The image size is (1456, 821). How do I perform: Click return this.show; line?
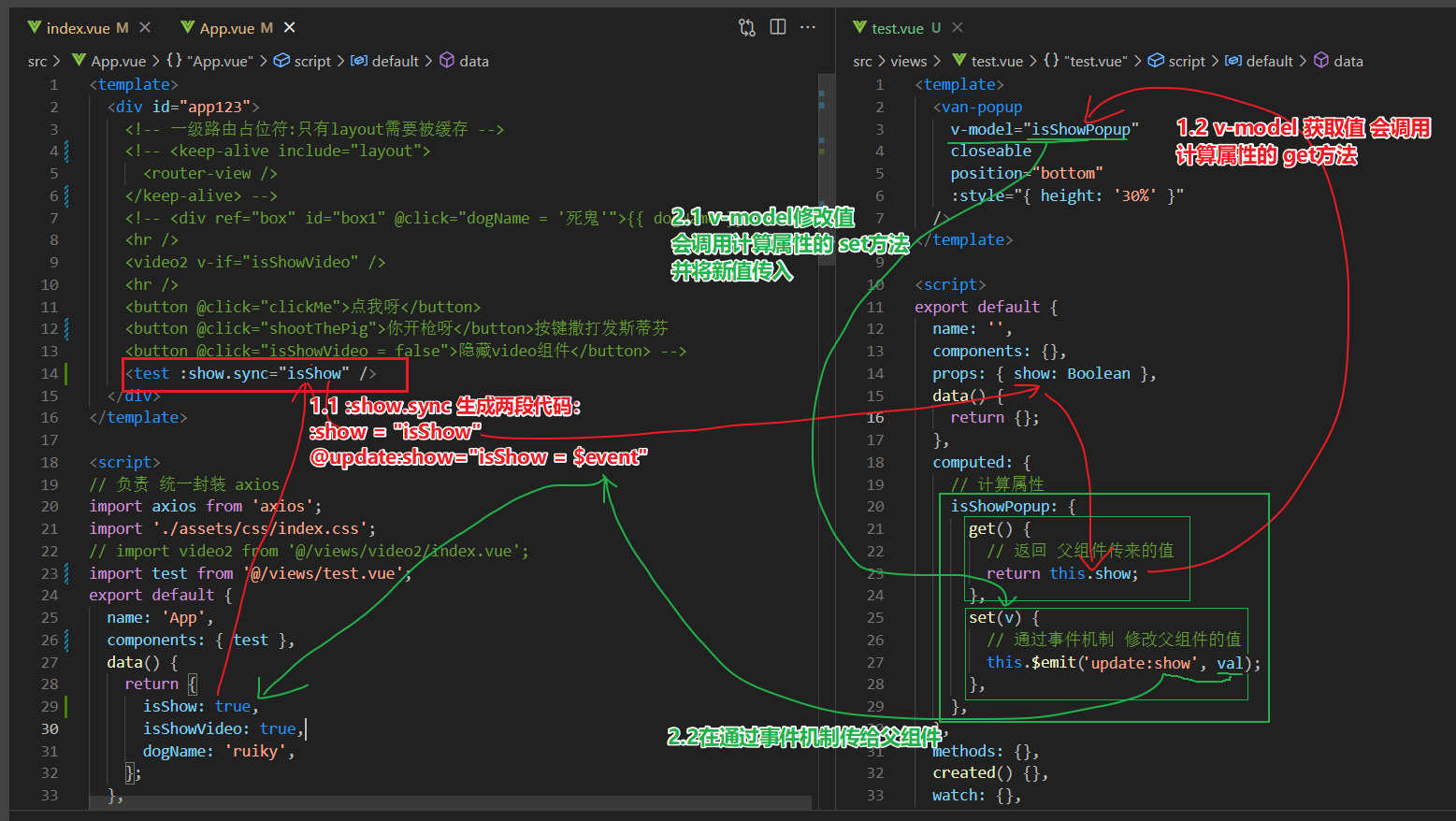[x=1063, y=573]
